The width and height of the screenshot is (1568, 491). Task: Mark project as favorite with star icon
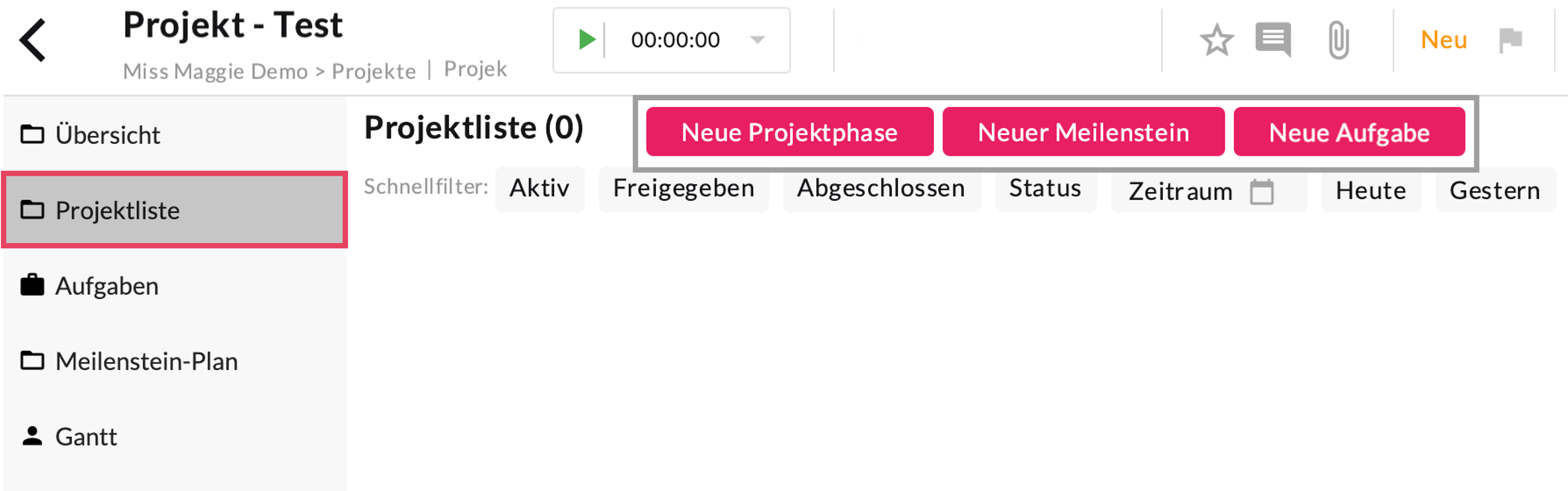click(1216, 41)
